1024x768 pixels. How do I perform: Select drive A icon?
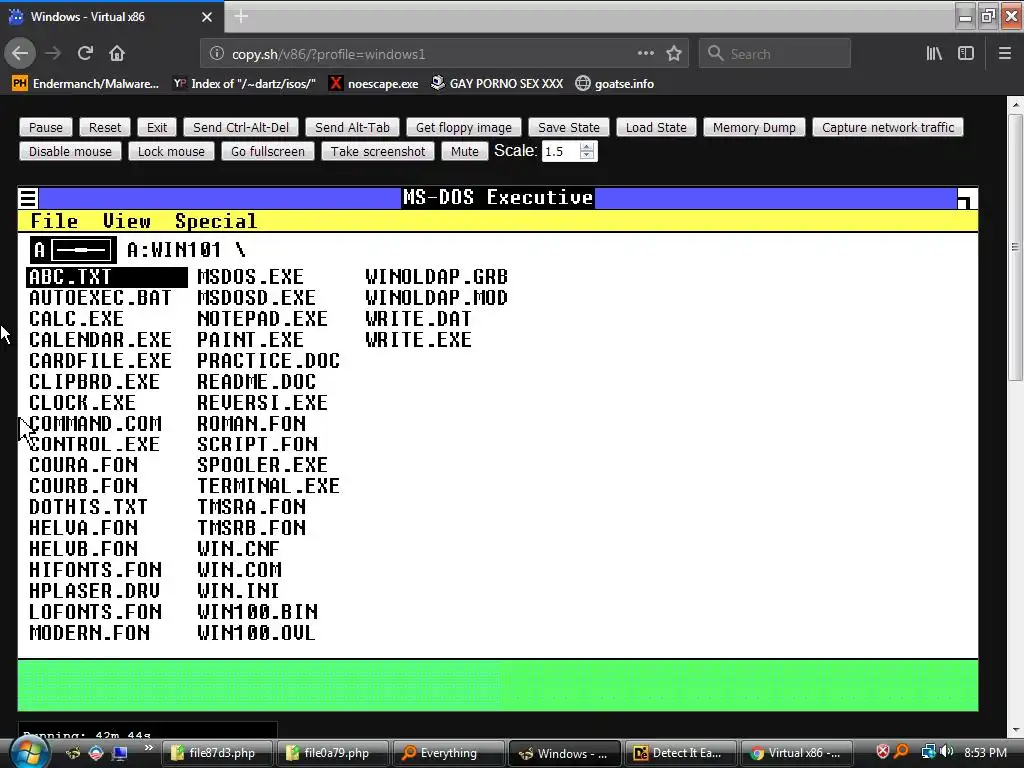click(x=73, y=250)
